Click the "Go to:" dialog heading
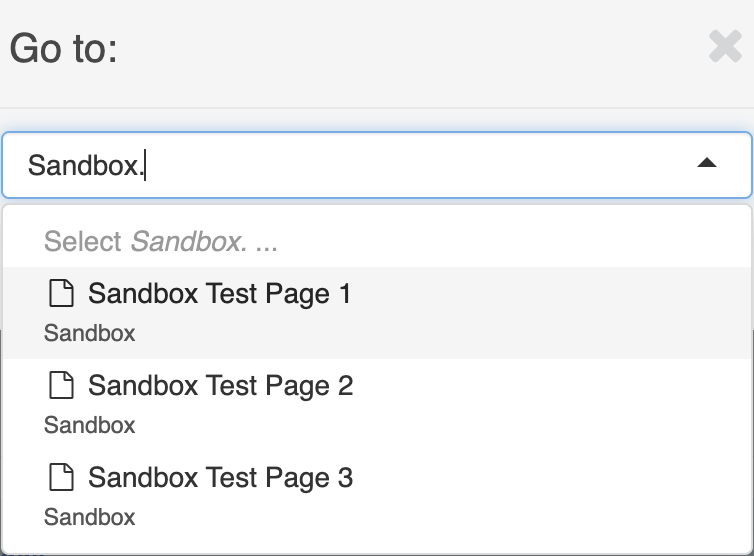Viewport: 754px width, 556px height. tap(64, 48)
